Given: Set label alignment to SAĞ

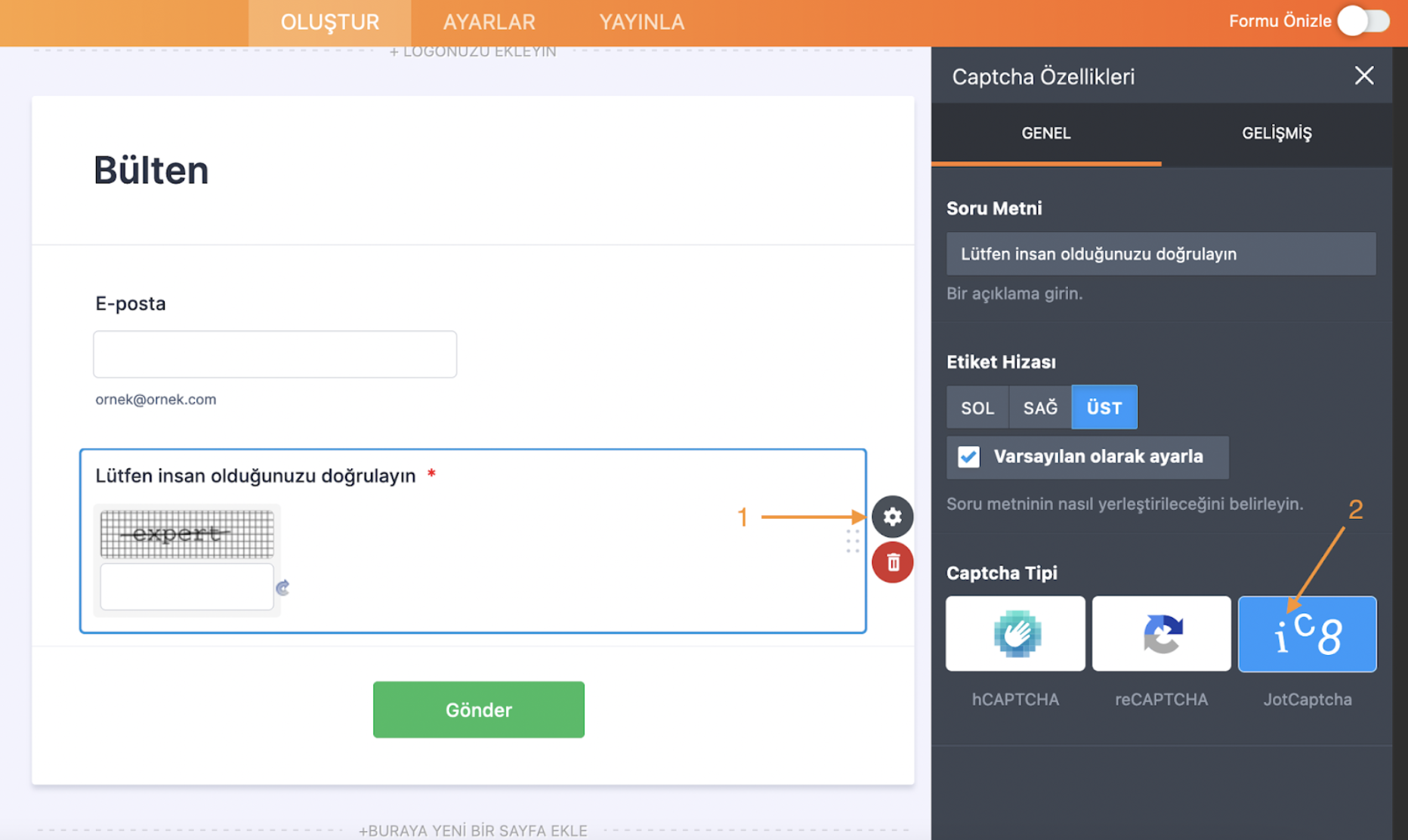Looking at the screenshot, I should (x=1040, y=408).
